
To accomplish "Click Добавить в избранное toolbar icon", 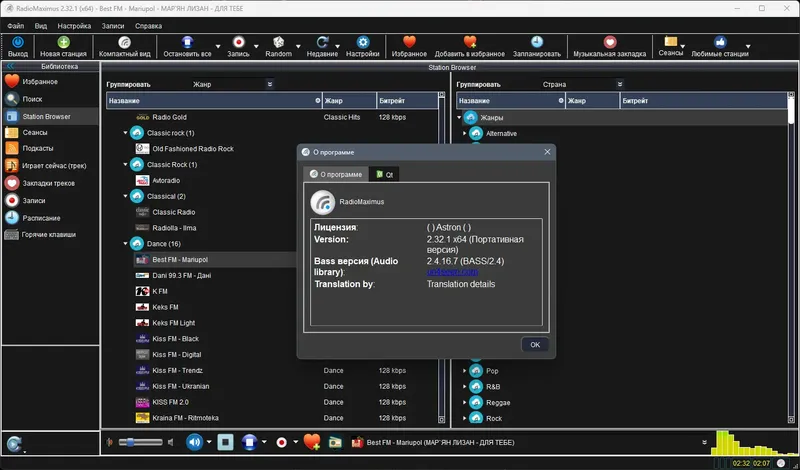I will pos(470,42).
